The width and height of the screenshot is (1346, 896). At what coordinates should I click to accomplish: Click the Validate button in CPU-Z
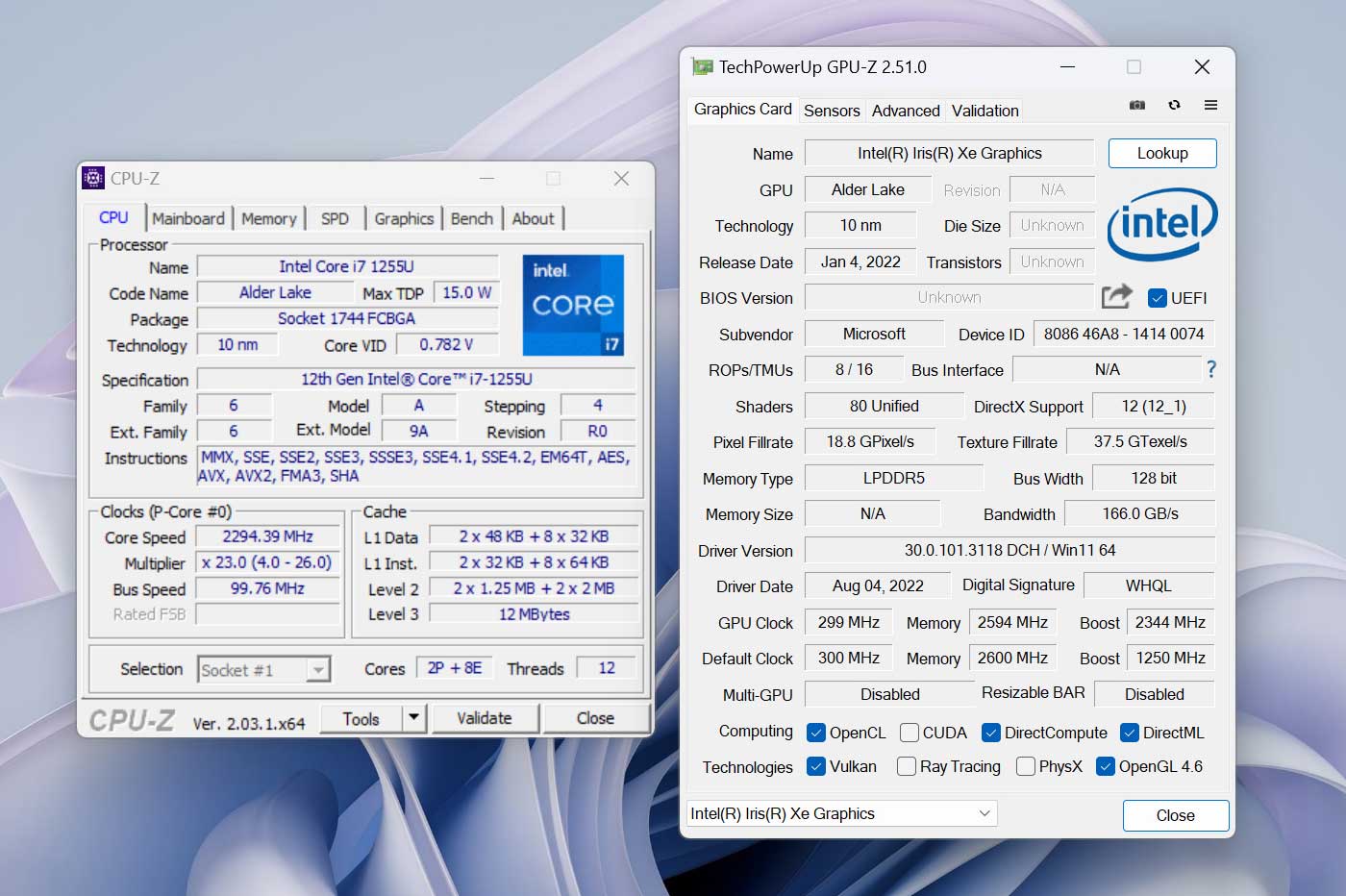pos(485,718)
